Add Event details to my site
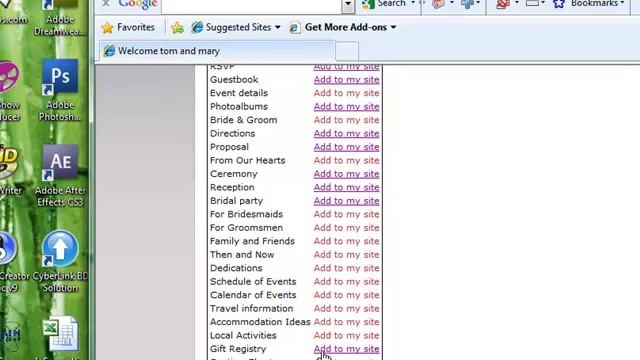This screenshot has height=360, width=640. pos(347,93)
